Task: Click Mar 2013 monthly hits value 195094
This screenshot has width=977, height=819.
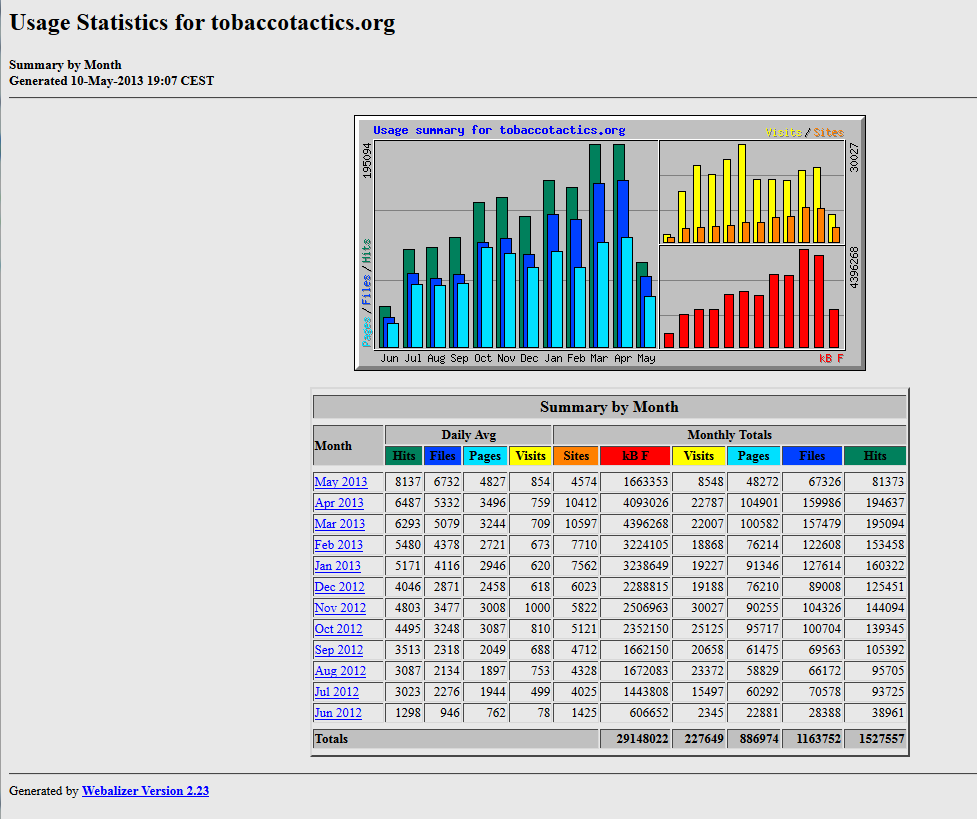Action: (885, 524)
